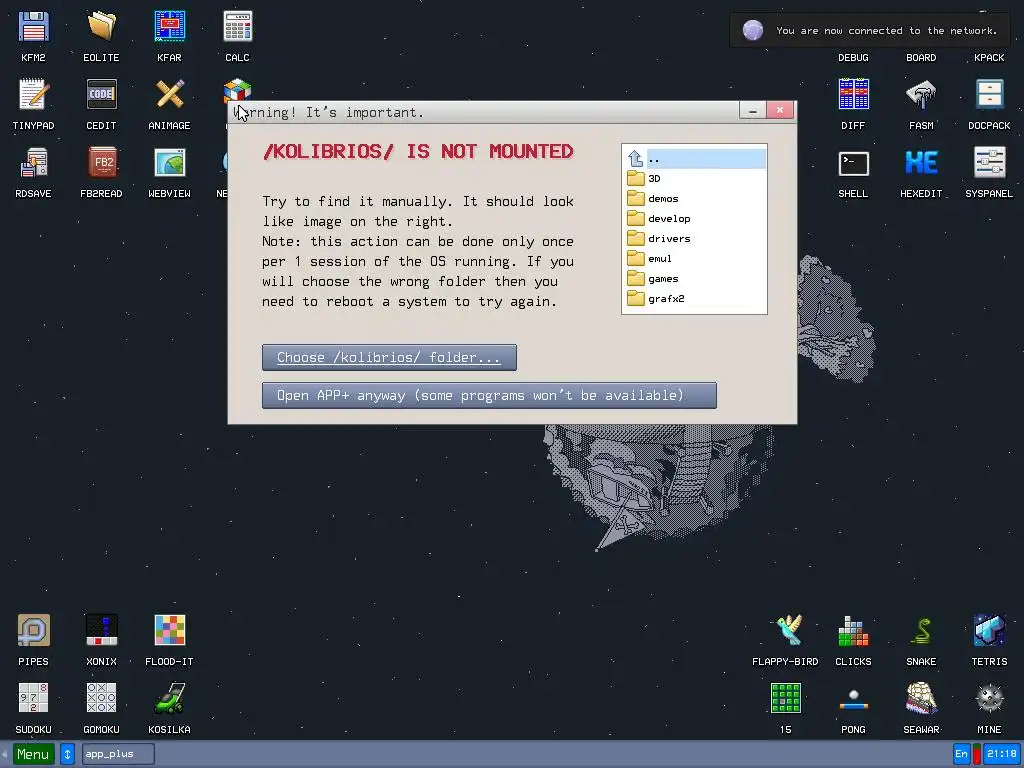Screen dimensions: 1024x768
Task: Click the network connected notification
Action: tap(872, 31)
